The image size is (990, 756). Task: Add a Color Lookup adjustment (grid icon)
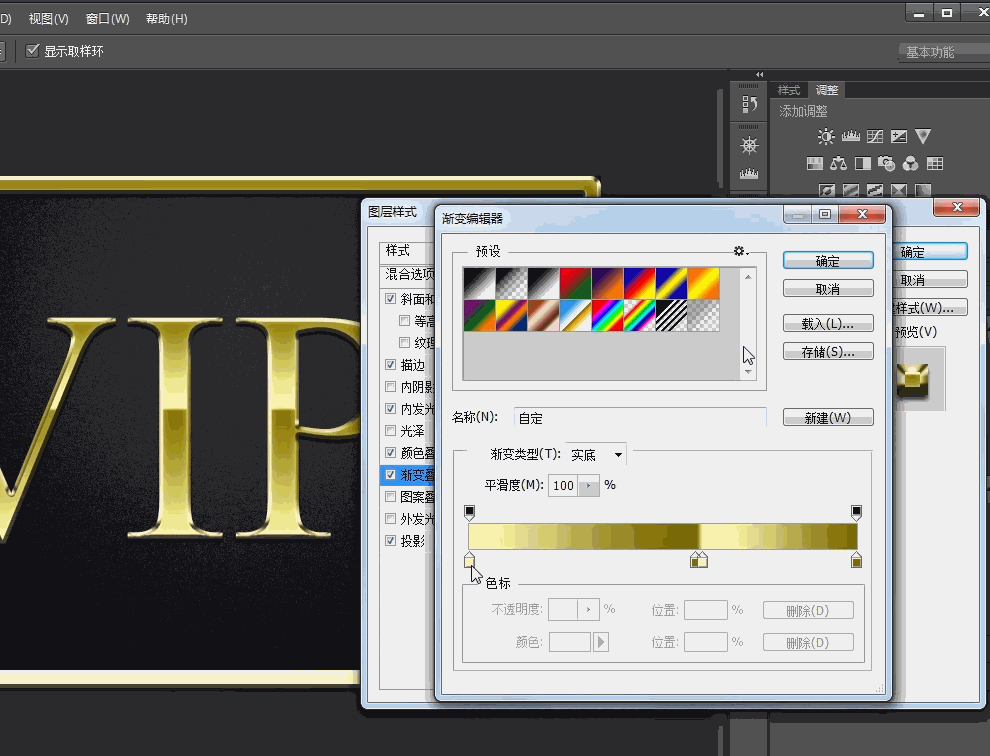[934, 164]
